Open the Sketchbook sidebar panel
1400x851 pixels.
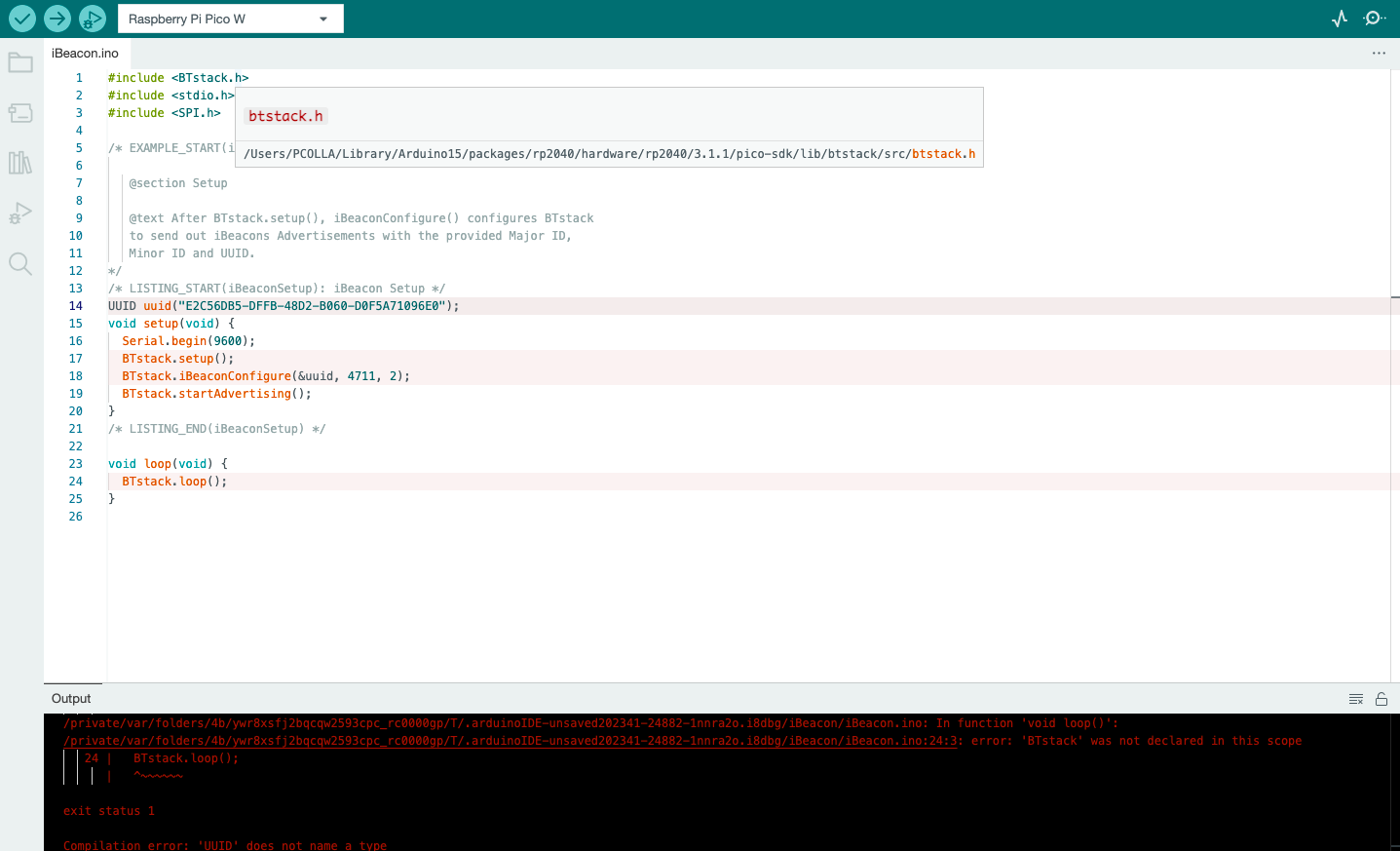(x=20, y=62)
